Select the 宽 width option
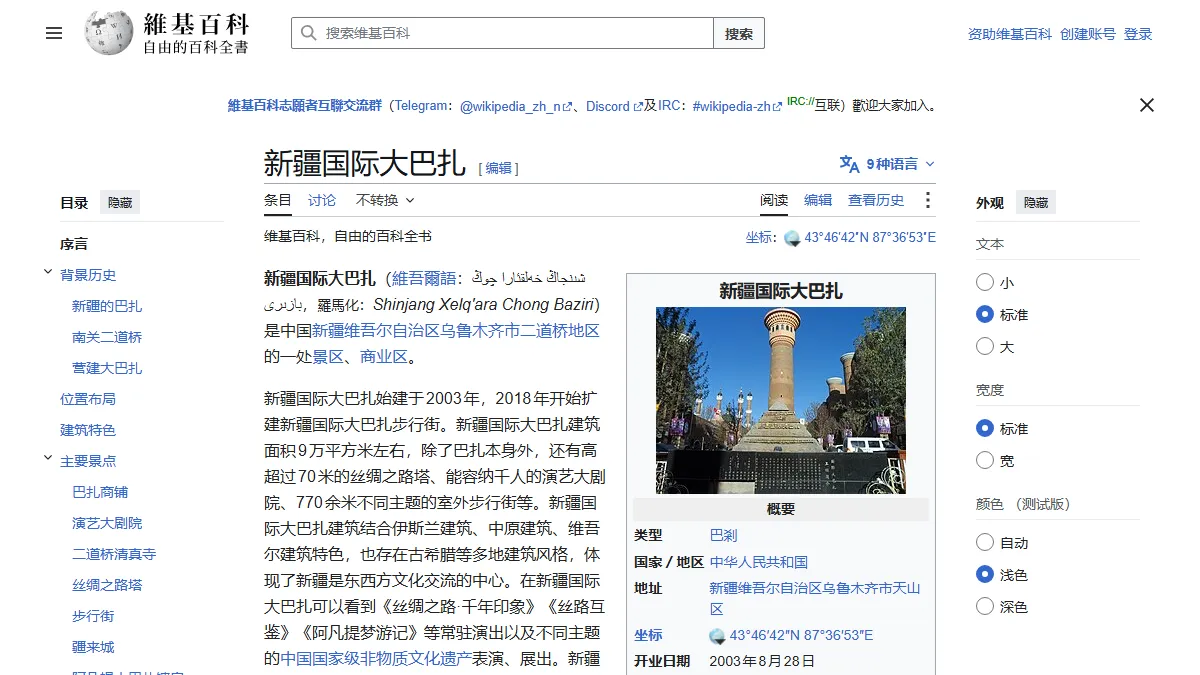 coord(985,461)
